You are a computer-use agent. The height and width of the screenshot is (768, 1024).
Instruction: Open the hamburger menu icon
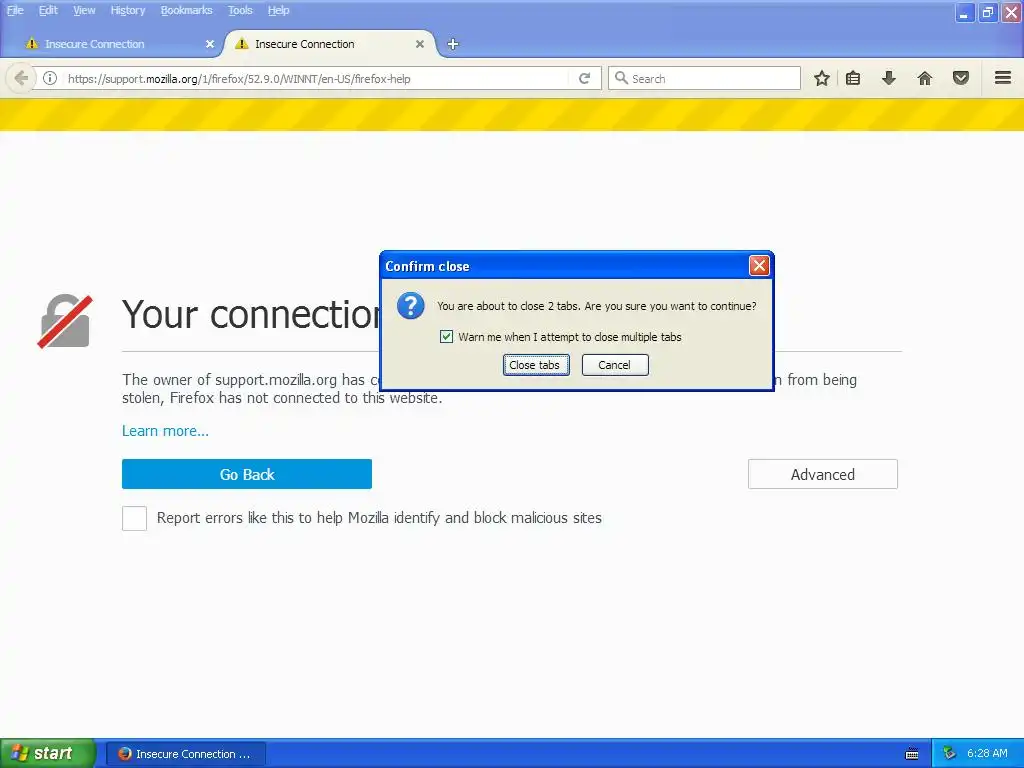coord(1003,78)
